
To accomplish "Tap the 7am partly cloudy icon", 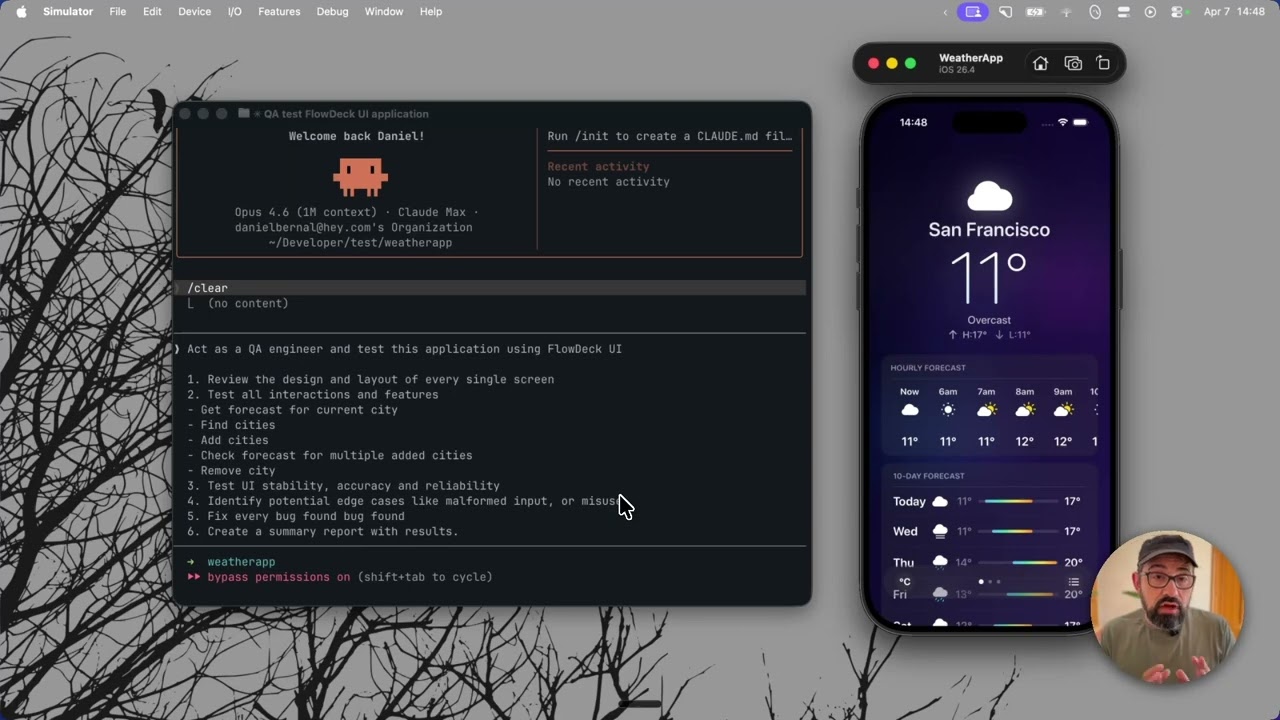I will (x=986, y=410).
